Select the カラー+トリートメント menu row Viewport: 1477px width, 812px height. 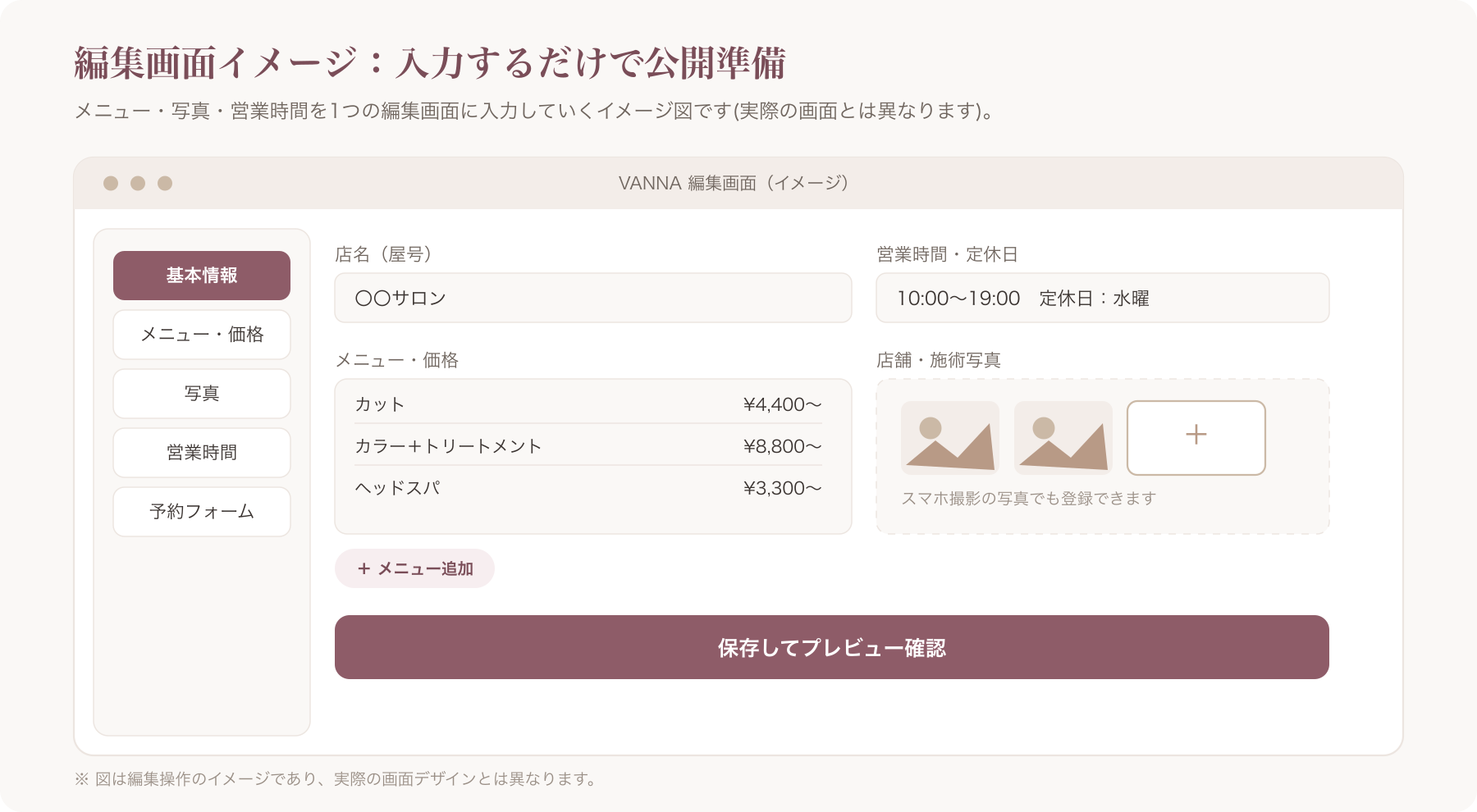coord(588,446)
